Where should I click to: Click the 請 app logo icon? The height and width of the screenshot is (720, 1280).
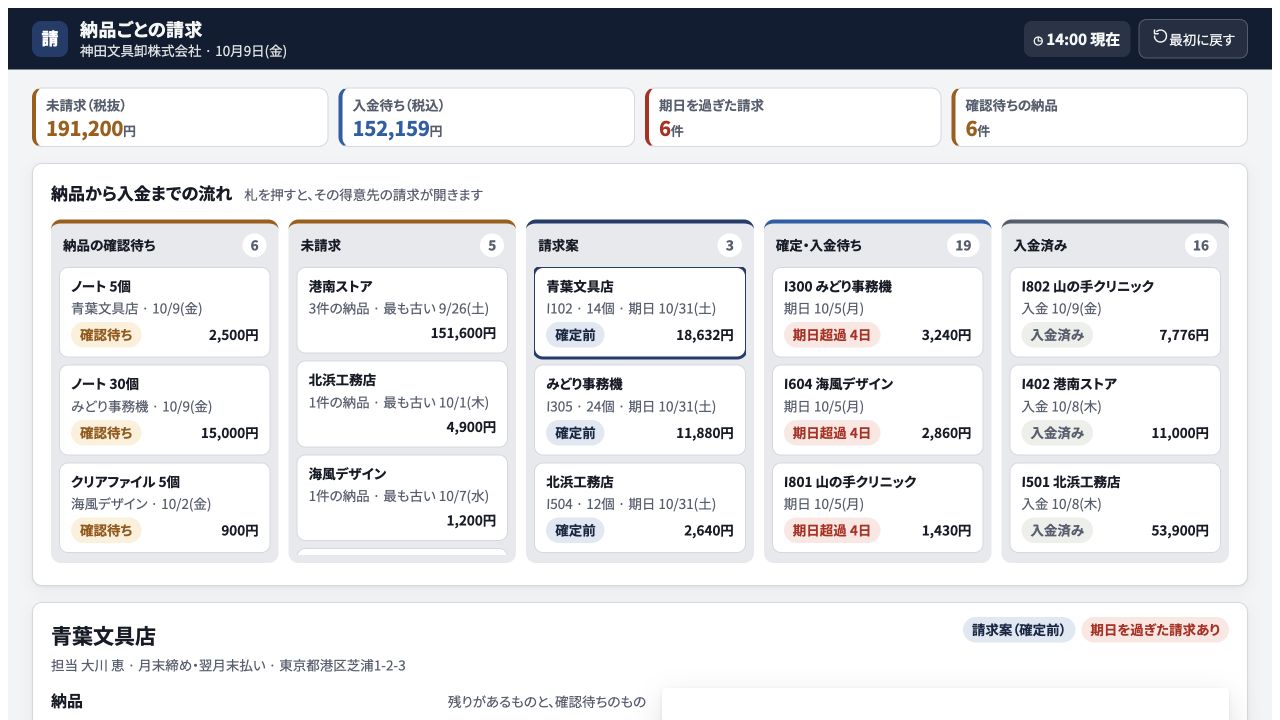pos(50,39)
